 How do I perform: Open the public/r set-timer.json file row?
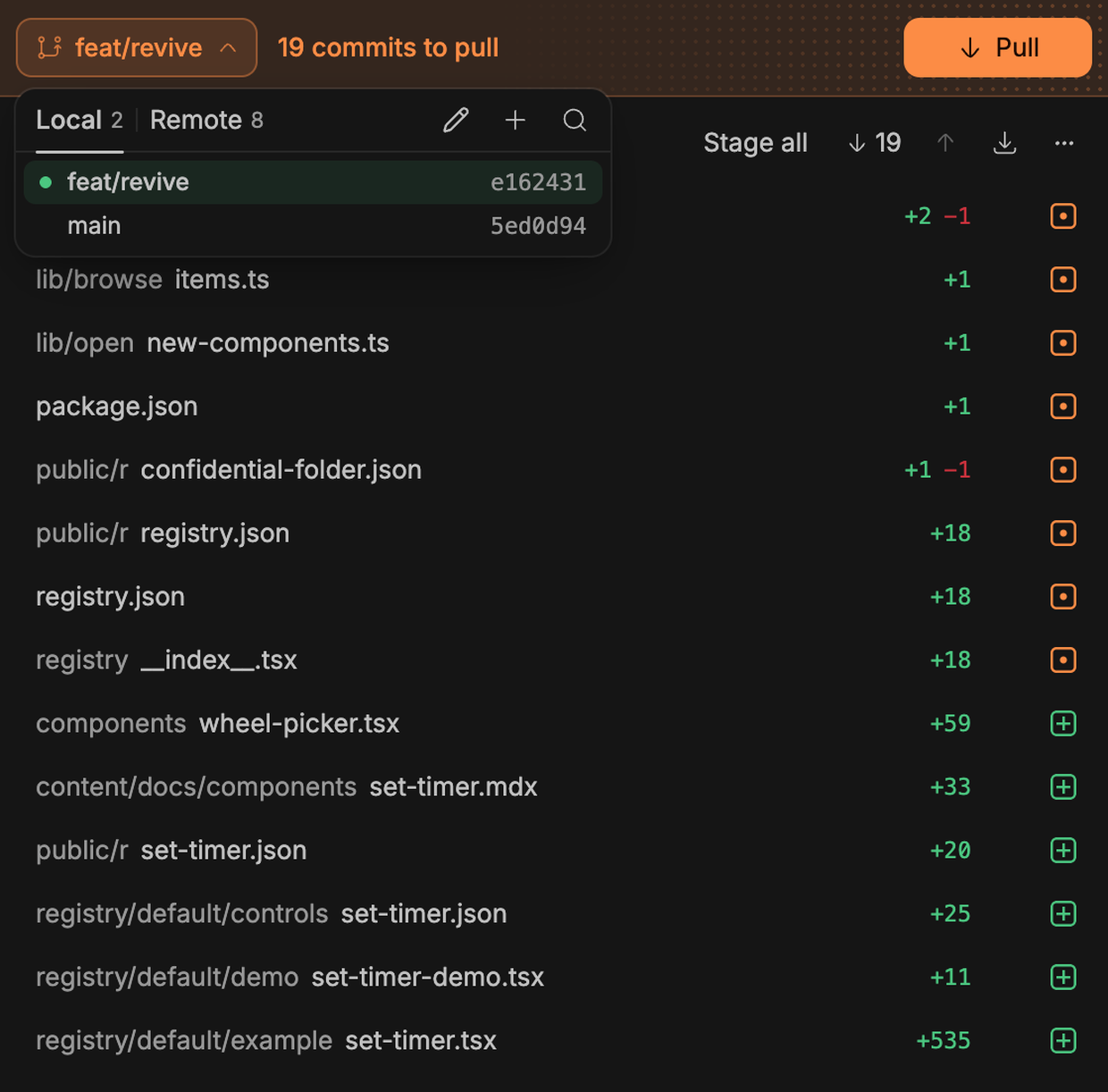[554, 851]
